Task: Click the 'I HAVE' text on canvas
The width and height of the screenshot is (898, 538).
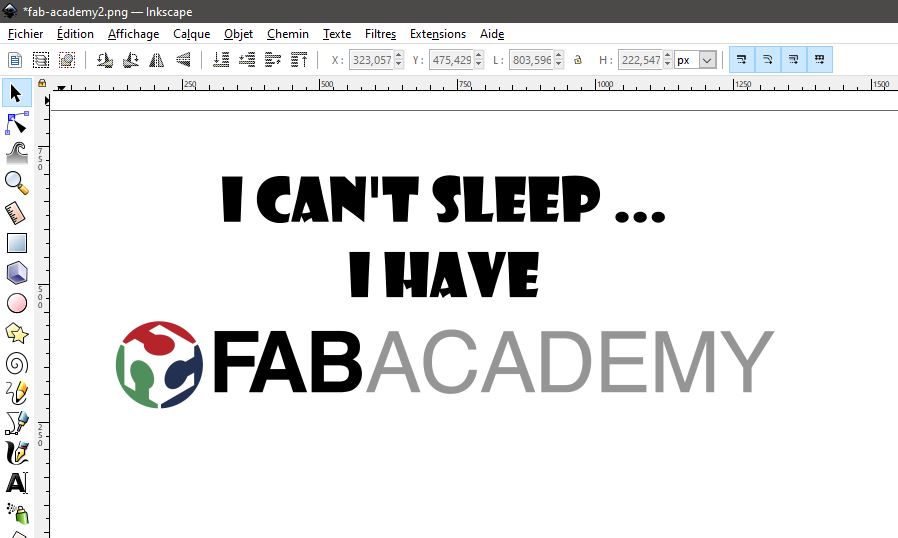Action: (x=444, y=274)
